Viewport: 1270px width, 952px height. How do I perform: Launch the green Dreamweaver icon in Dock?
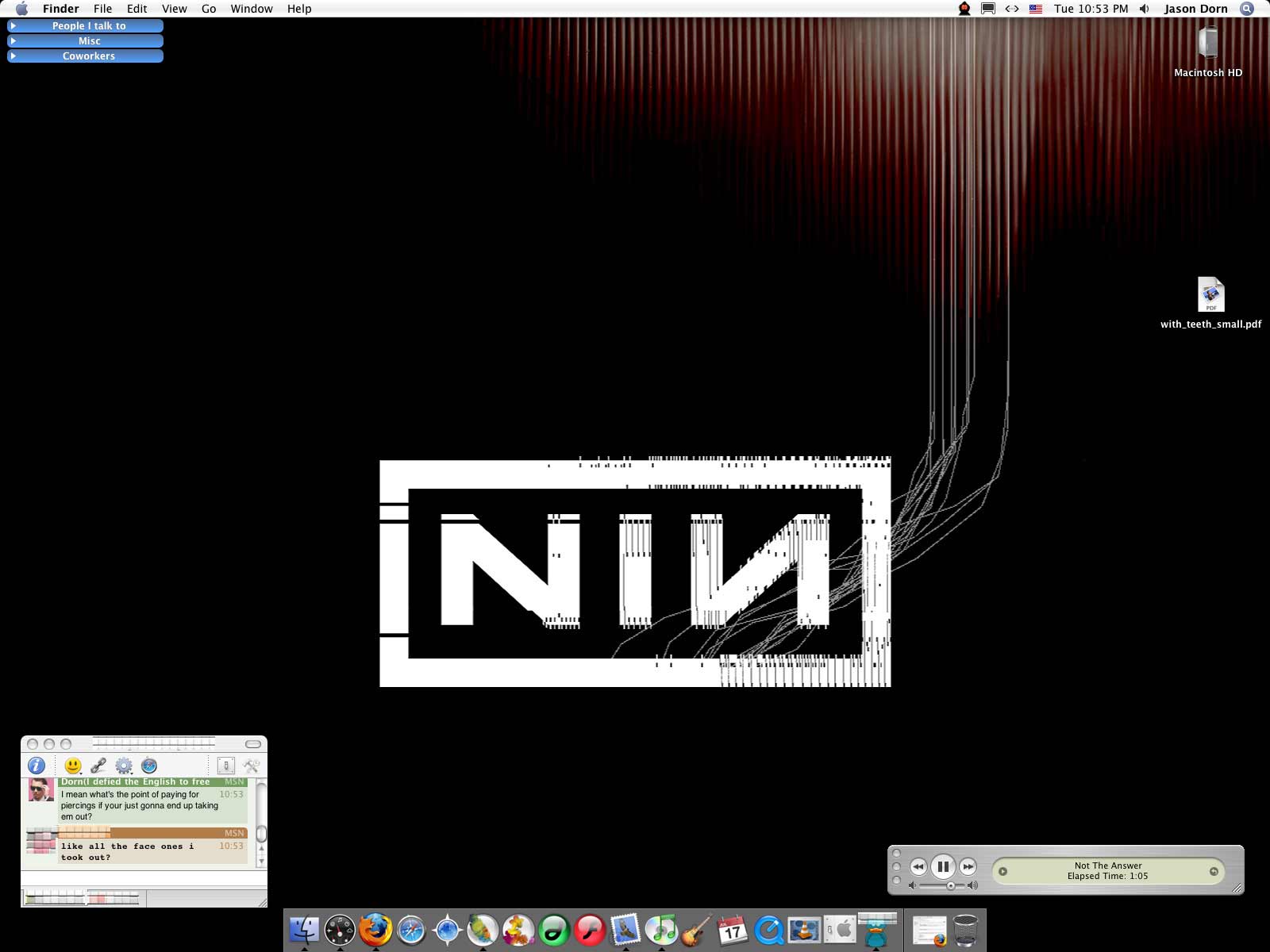coord(554,929)
